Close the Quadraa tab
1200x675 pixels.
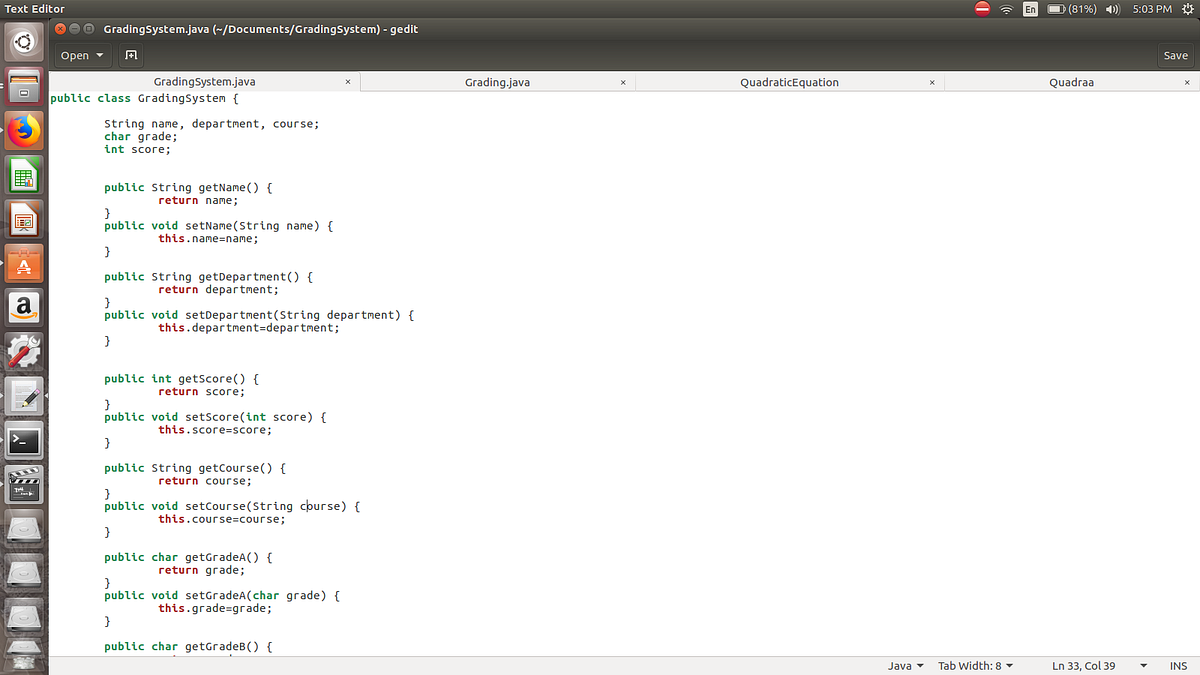pos(1186,82)
